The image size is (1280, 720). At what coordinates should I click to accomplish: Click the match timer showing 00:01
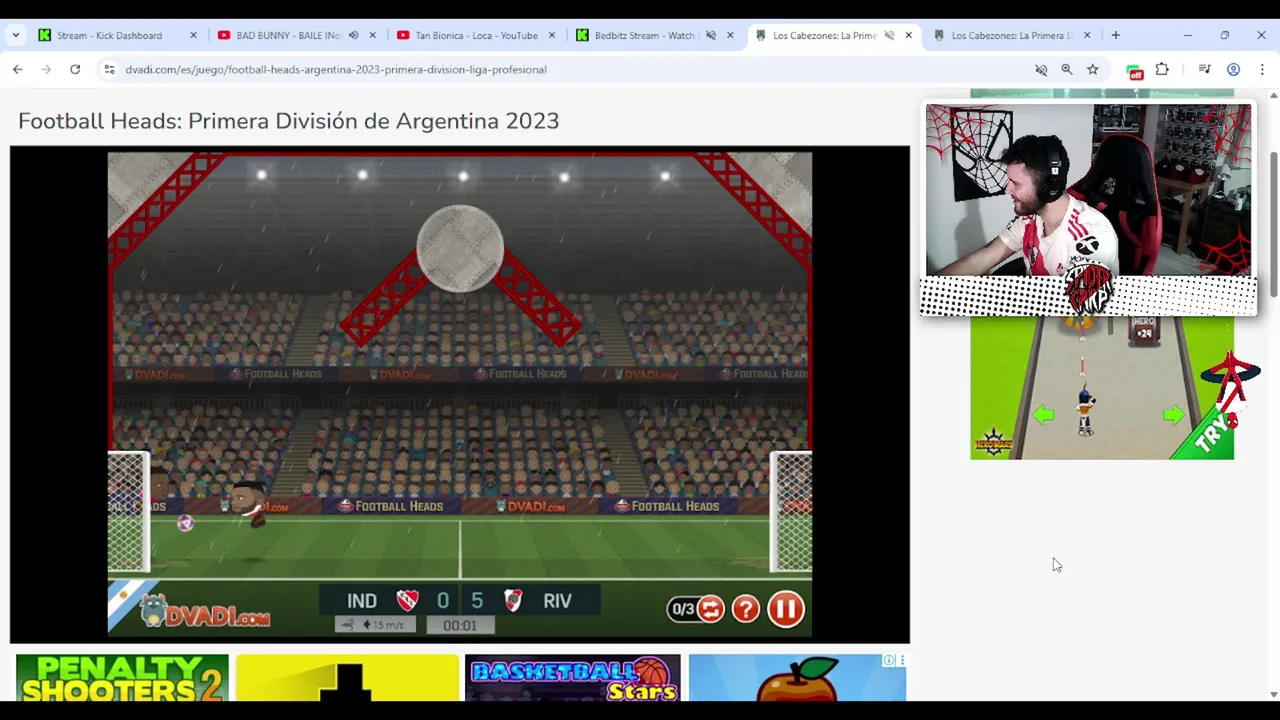(460, 625)
